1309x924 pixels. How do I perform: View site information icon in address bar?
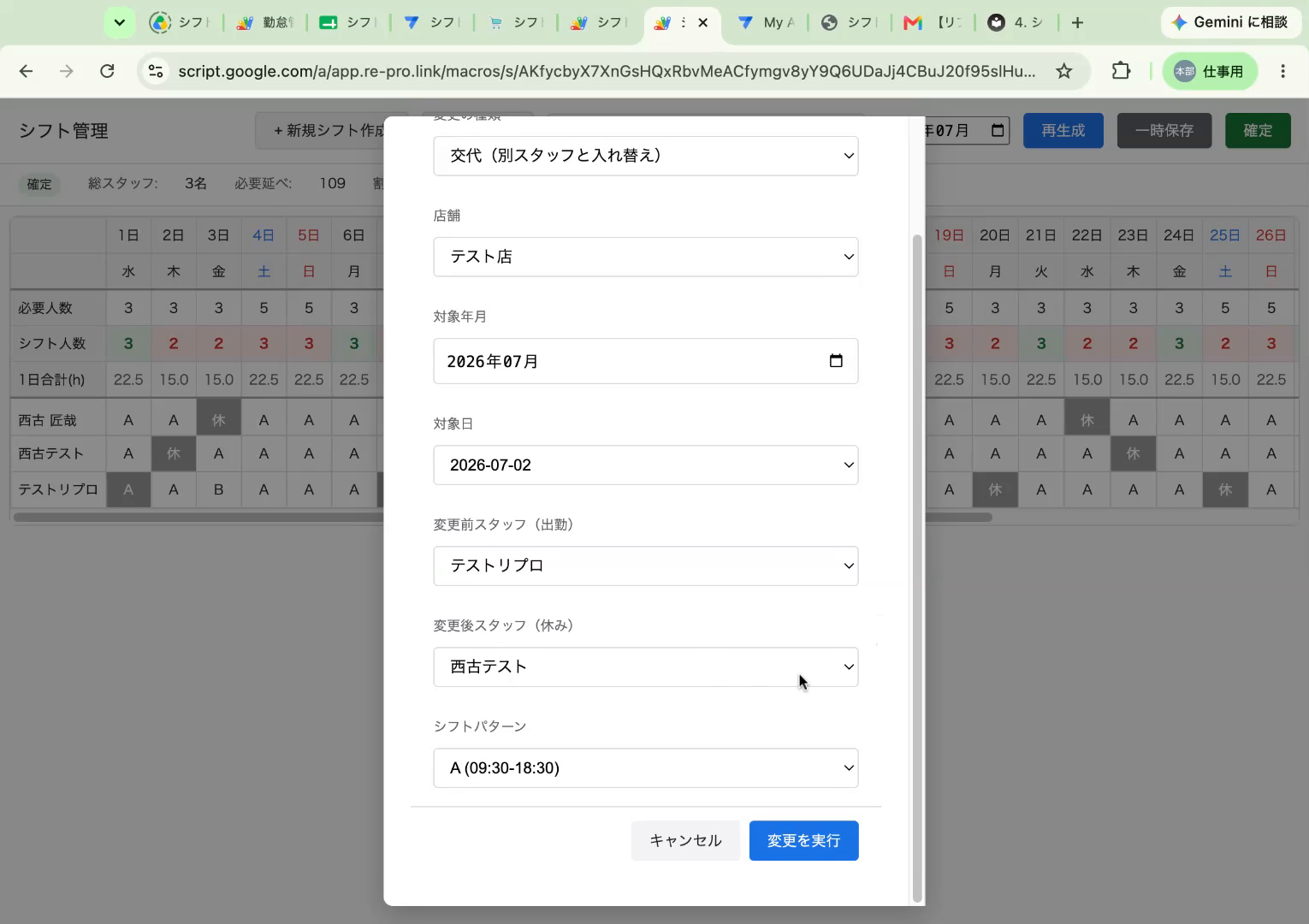(x=156, y=72)
